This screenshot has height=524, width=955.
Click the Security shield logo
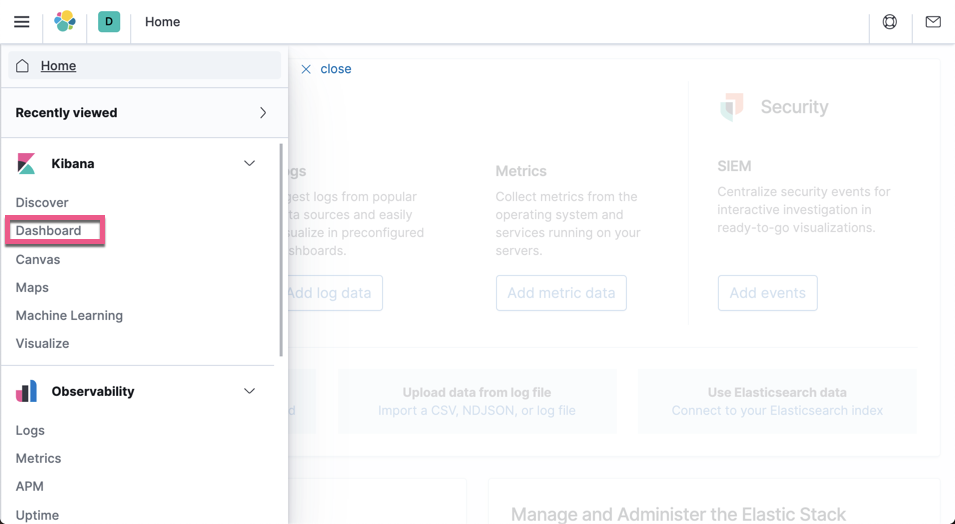click(x=731, y=107)
